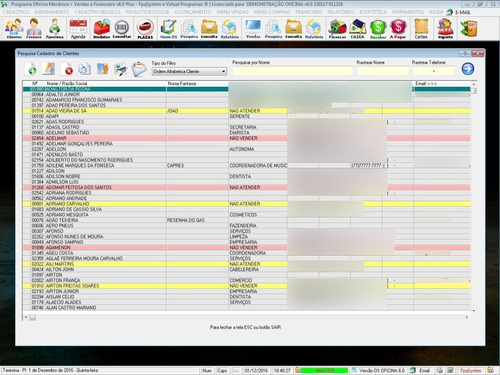Click the Nome Fantasia column header
This screenshot has width=500, height=375.
coord(182,83)
